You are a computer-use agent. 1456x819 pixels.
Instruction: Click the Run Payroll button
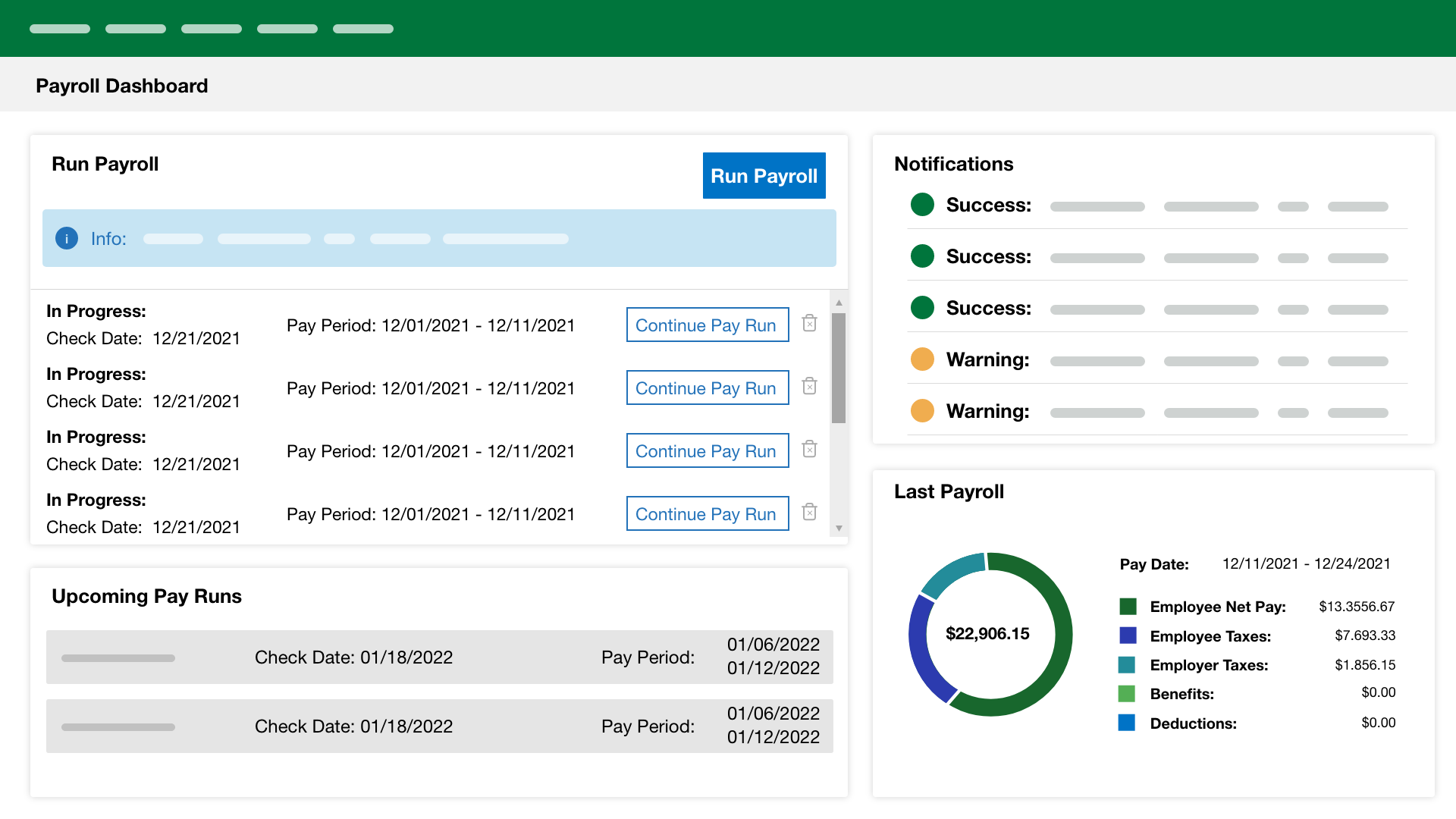pos(764,175)
